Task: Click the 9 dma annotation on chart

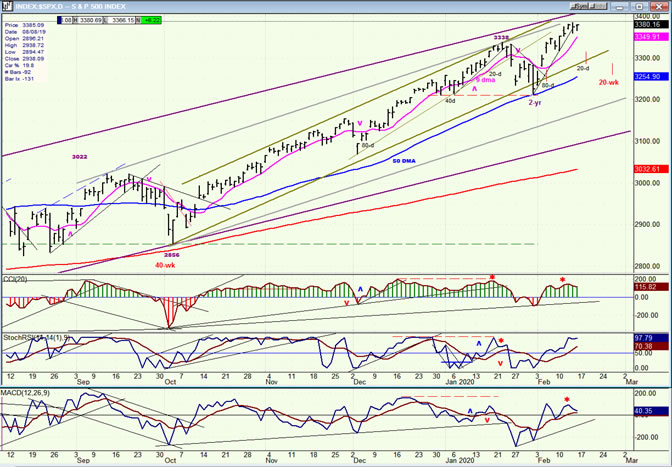Action: point(485,80)
